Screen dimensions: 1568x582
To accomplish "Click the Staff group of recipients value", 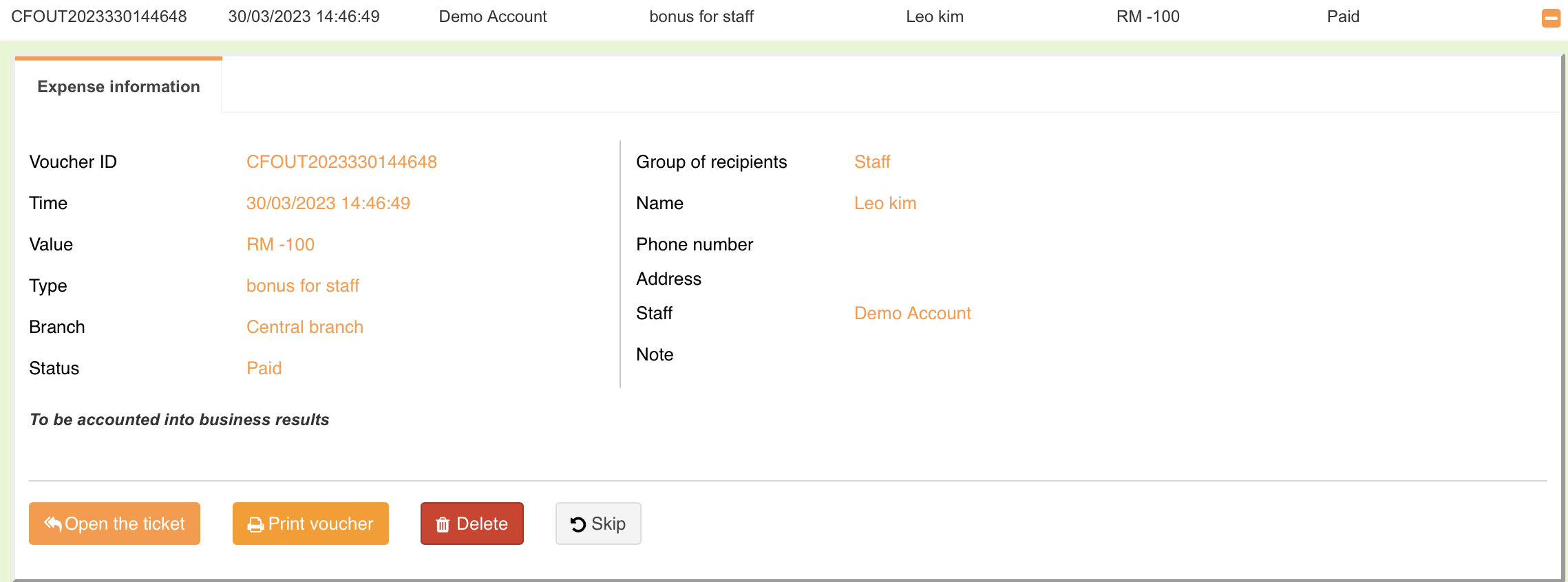I will click(x=871, y=162).
